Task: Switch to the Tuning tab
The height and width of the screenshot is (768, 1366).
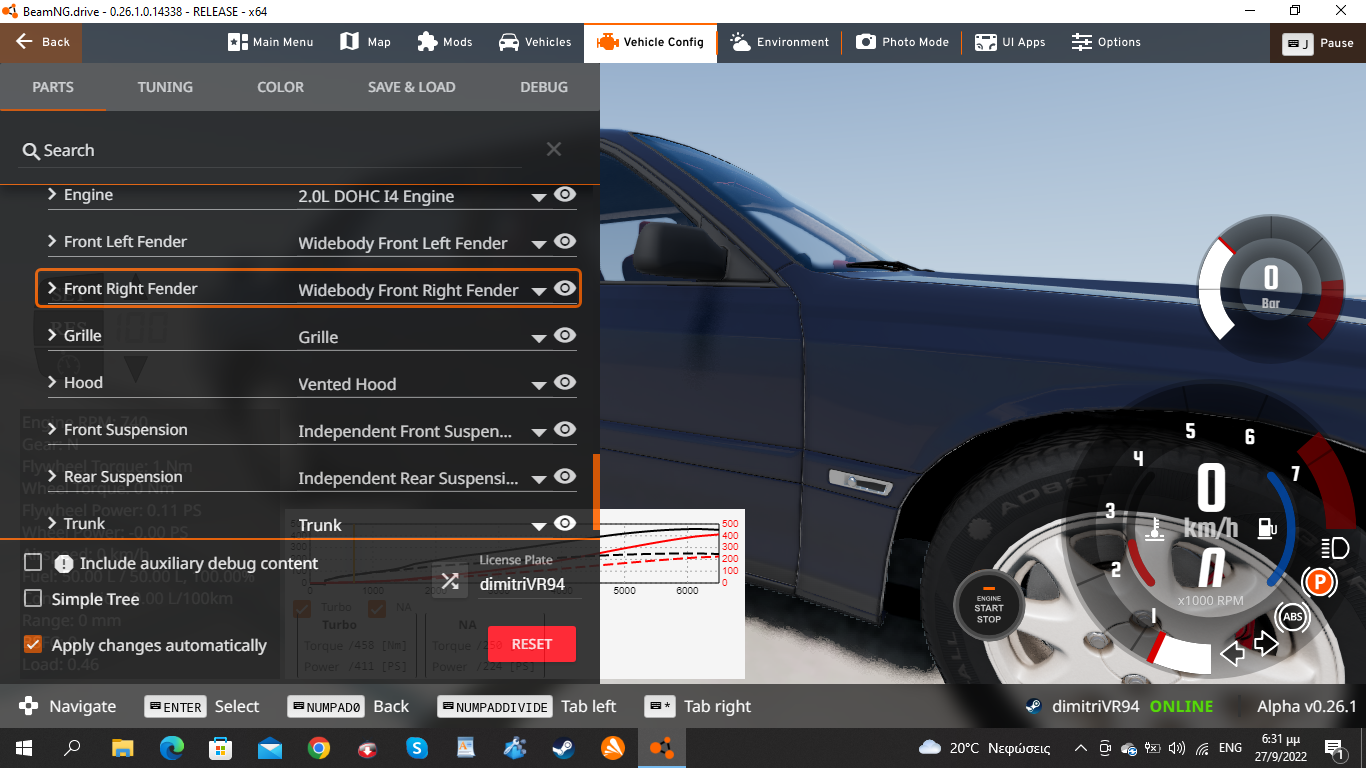Action: (165, 87)
